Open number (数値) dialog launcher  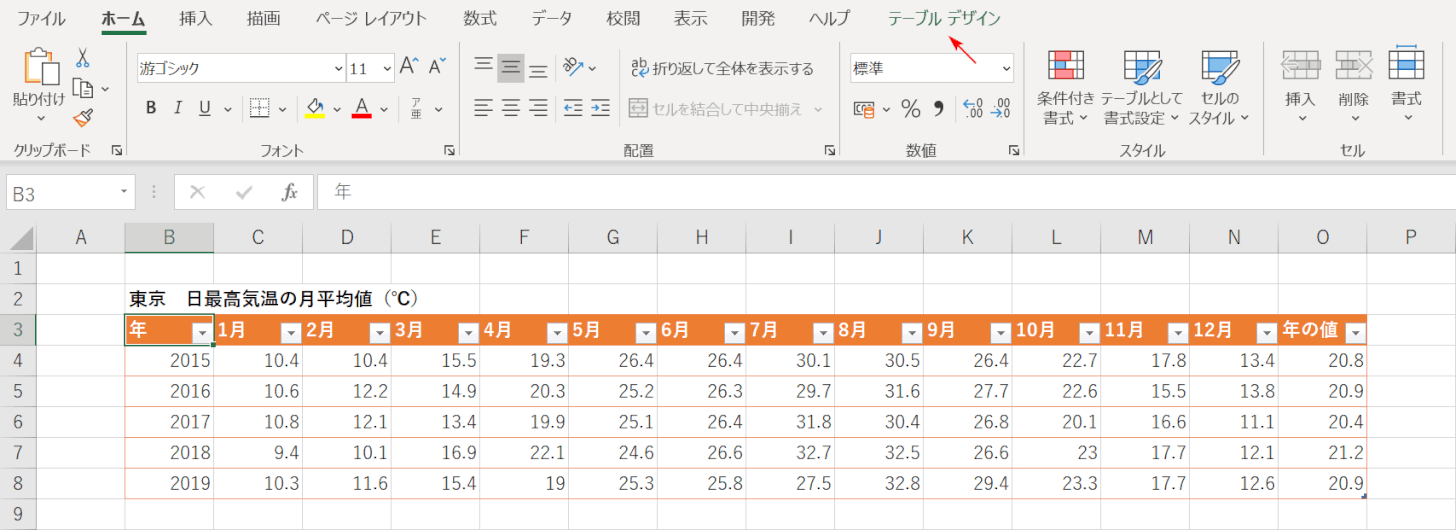coord(1014,150)
